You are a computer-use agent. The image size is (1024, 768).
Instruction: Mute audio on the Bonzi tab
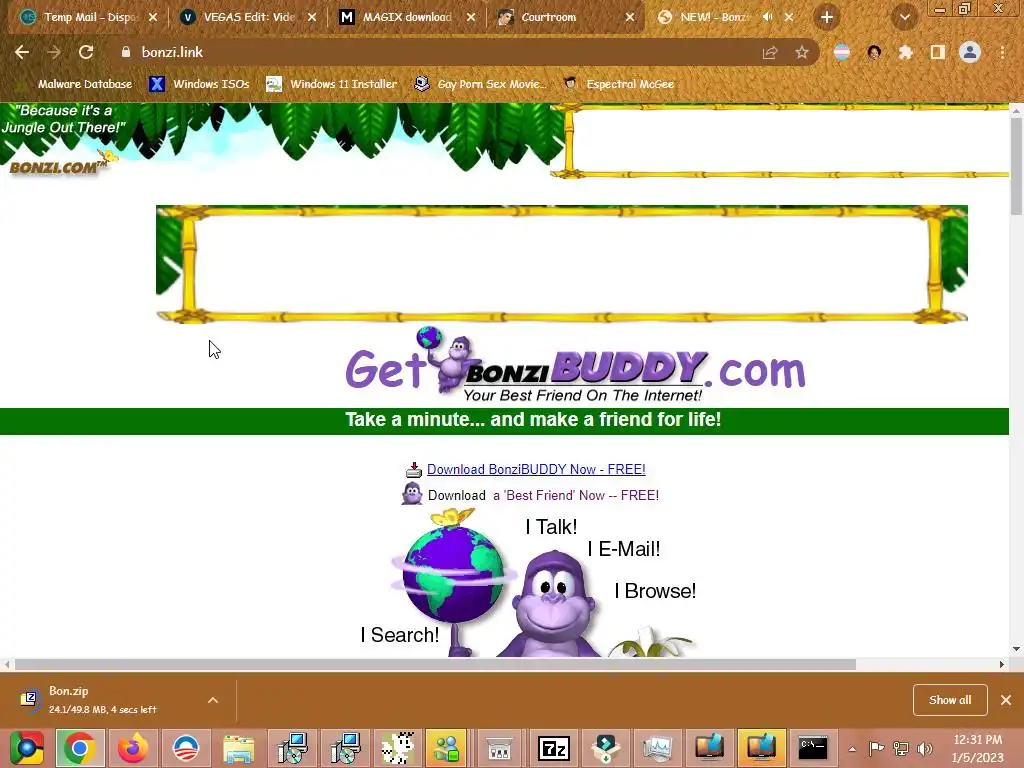click(768, 17)
